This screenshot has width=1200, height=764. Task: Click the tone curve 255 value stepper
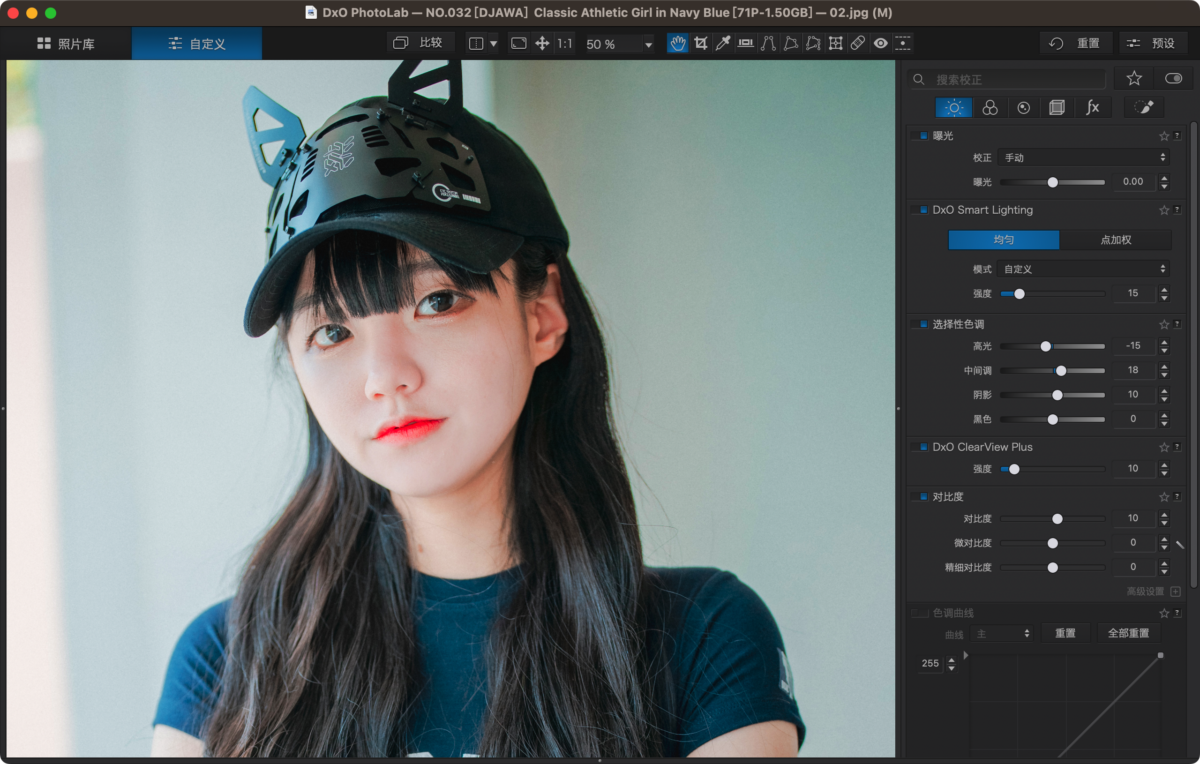(951, 663)
